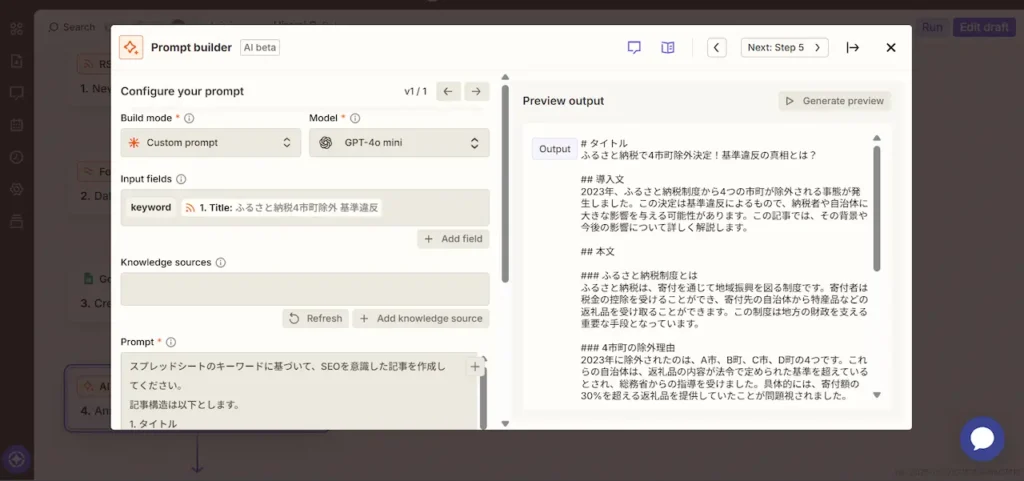Image resolution: width=1024 pixels, height=481 pixels.
Task: Click the next version arrow
Action: point(477,91)
